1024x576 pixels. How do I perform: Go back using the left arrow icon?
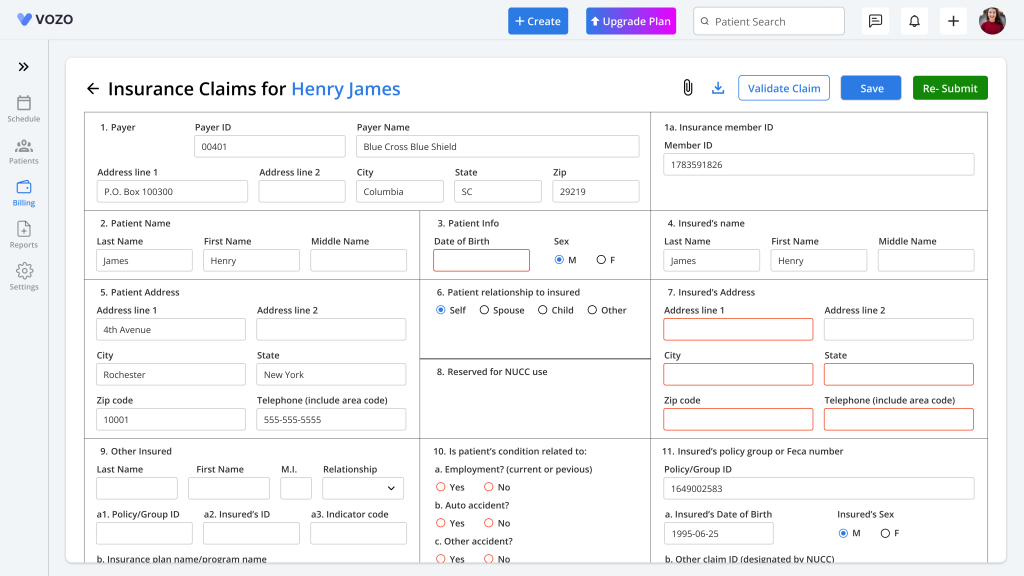coord(93,88)
